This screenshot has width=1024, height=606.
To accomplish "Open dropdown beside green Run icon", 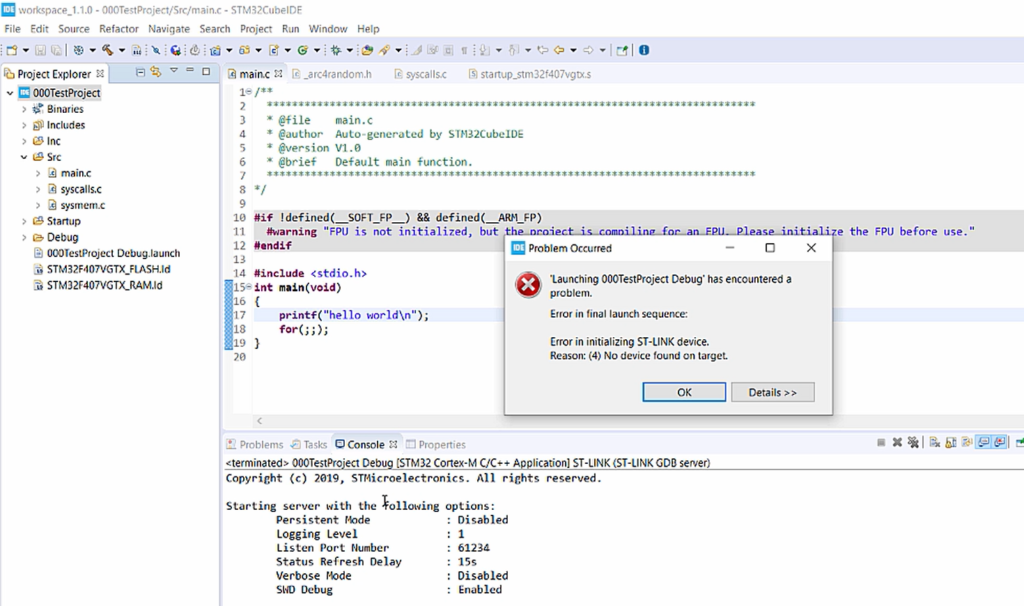I will pos(317,50).
